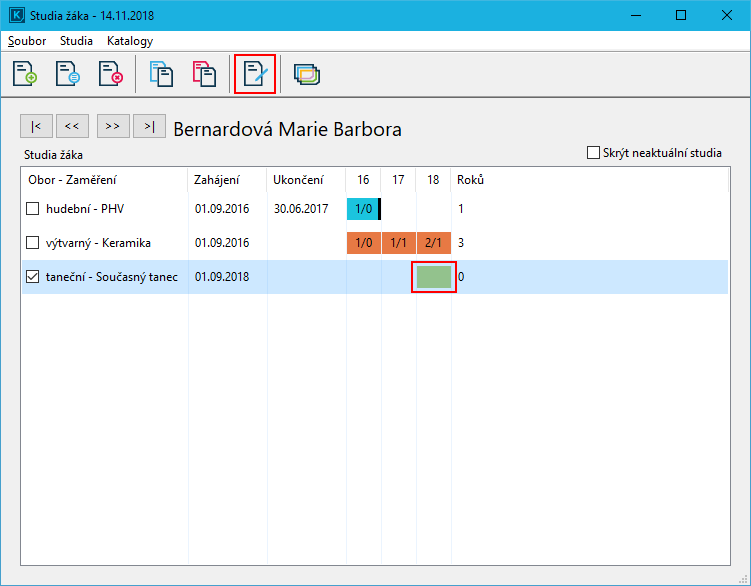
Task: Click green block in year 18 column
Action: (434, 277)
